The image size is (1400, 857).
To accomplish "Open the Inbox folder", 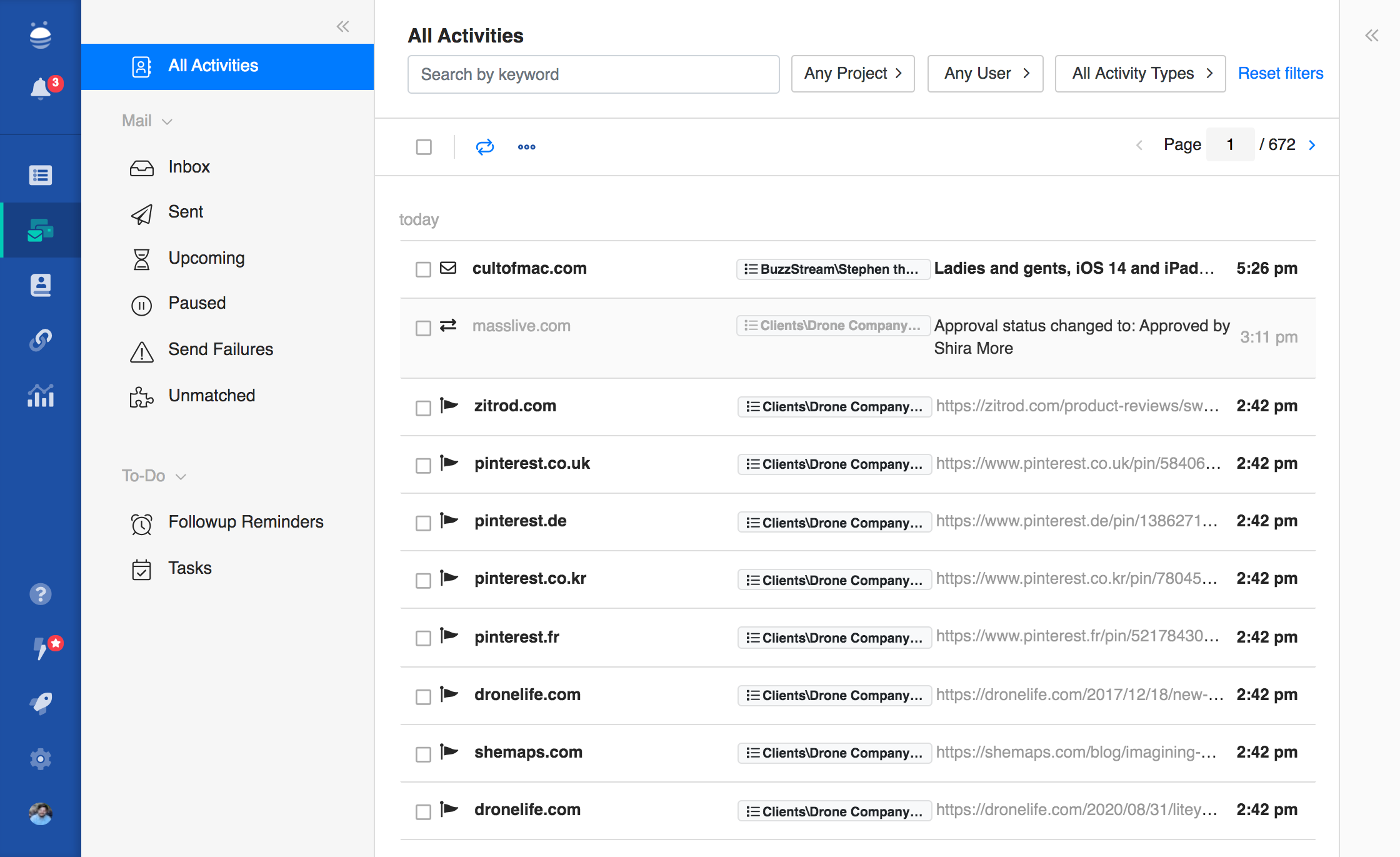I will click(189, 167).
